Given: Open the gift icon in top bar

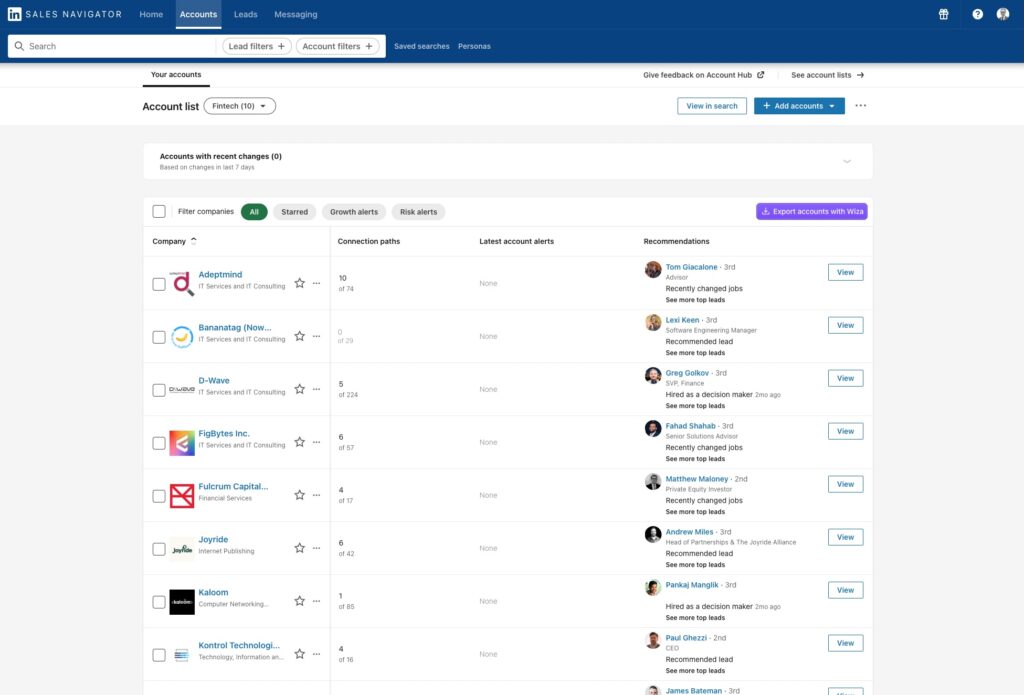Looking at the screenshot, I should tap(944, 14).
